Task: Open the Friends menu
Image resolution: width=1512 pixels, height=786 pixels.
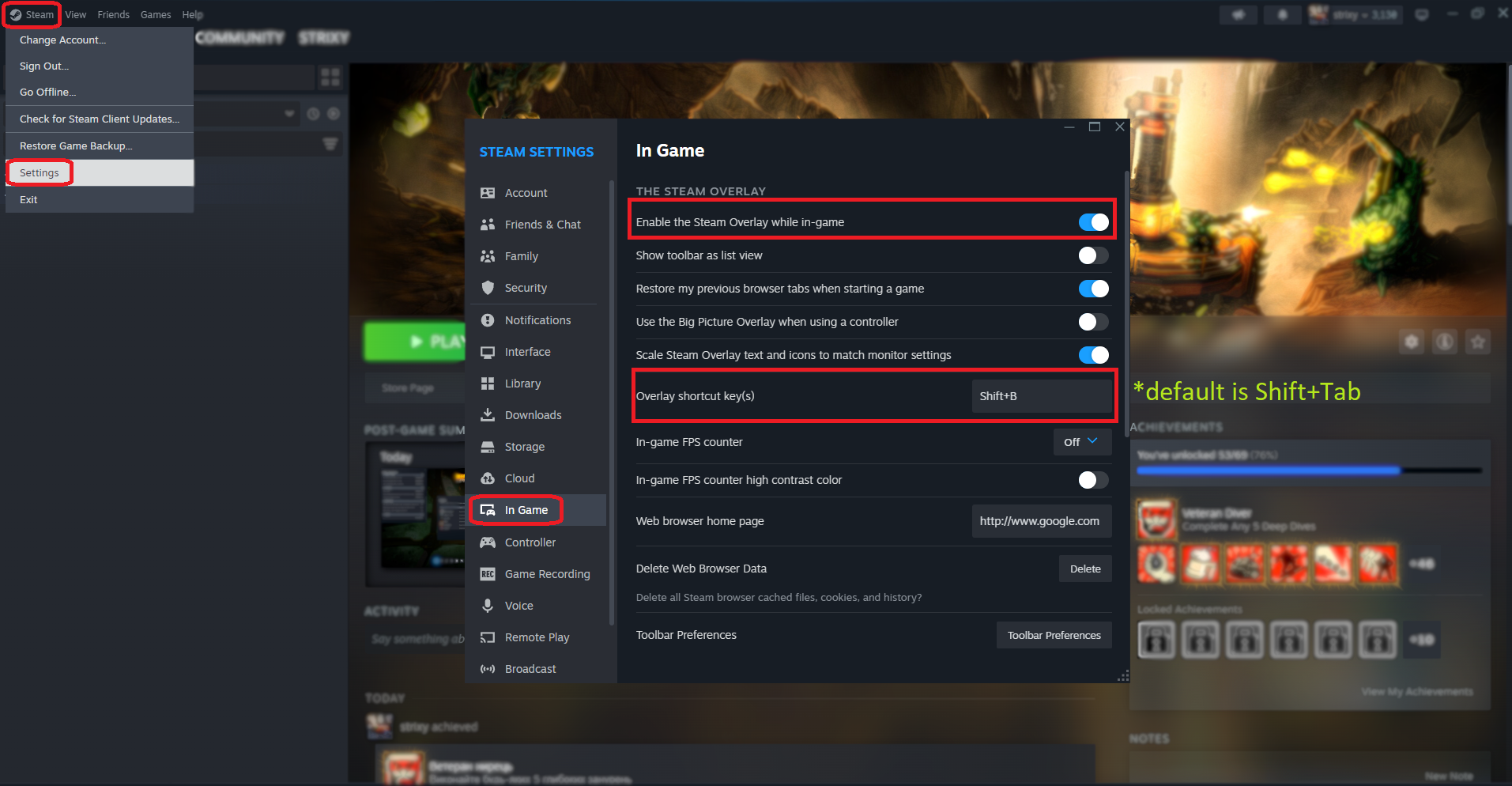Action: click(114, 15)
